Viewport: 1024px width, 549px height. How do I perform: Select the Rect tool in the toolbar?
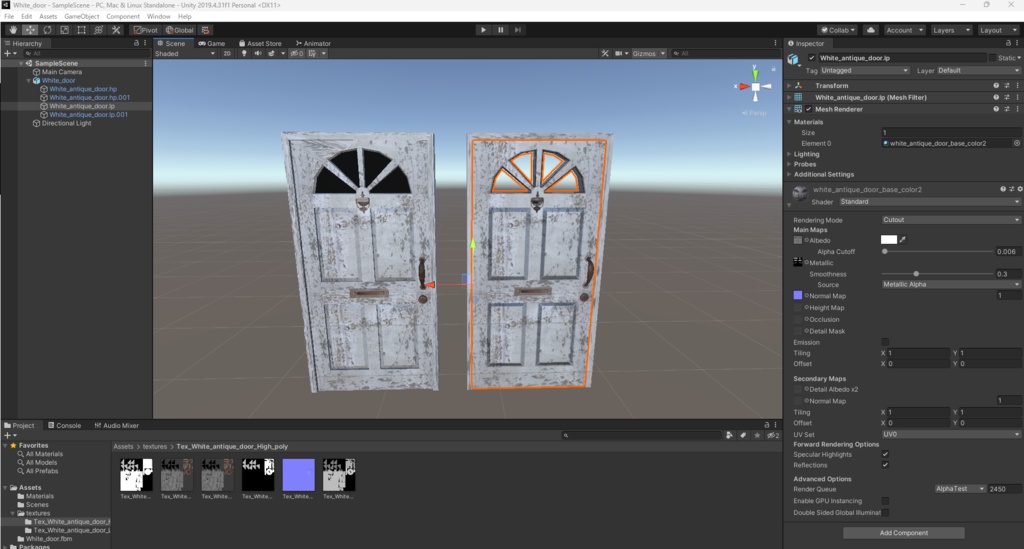pyautogui.click(x=81, y=30)
